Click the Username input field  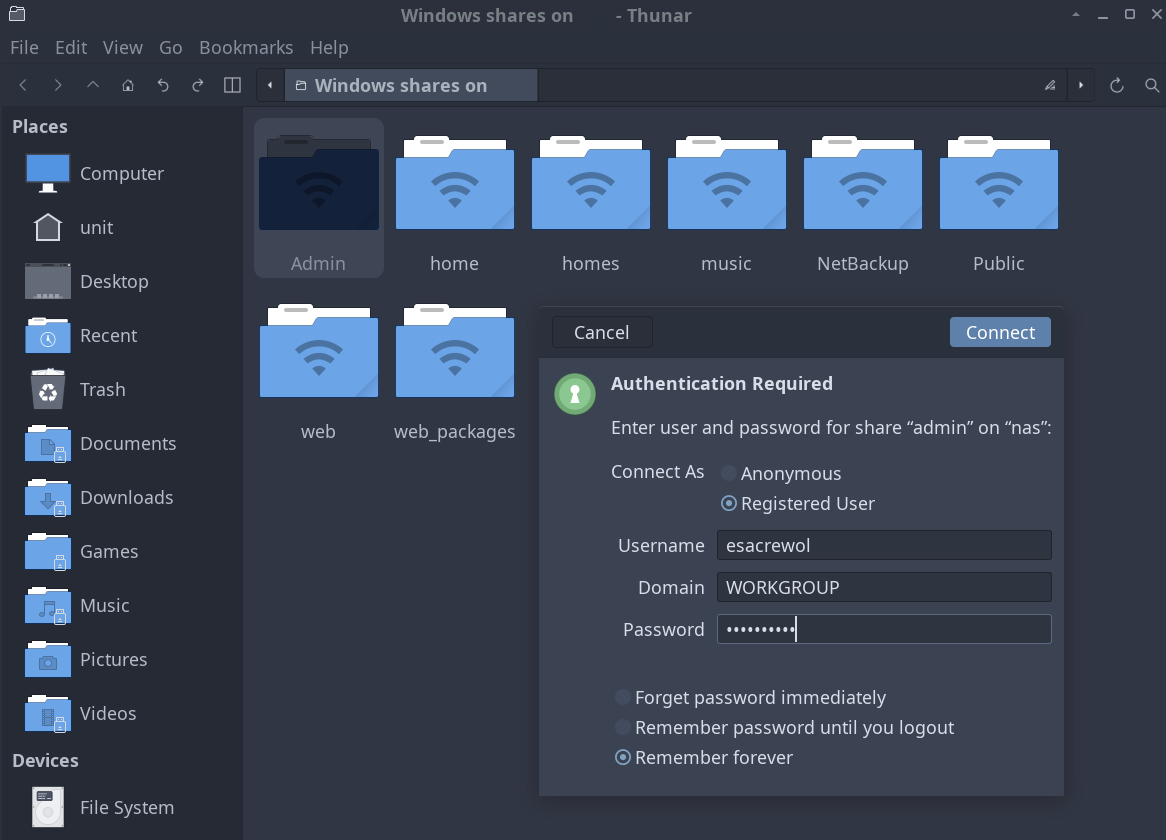pos(884,545)
